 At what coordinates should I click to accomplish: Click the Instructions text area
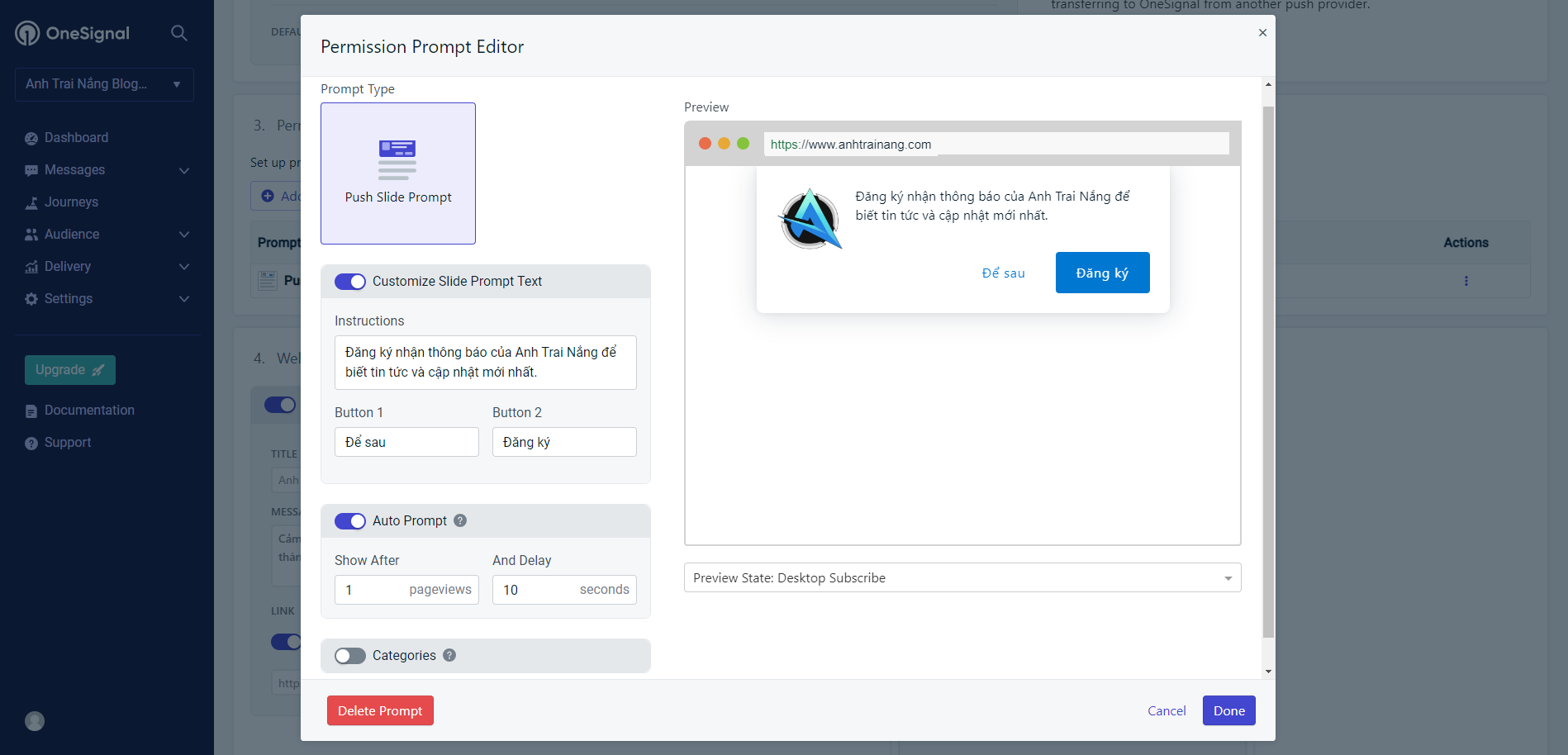coord(486,363)
